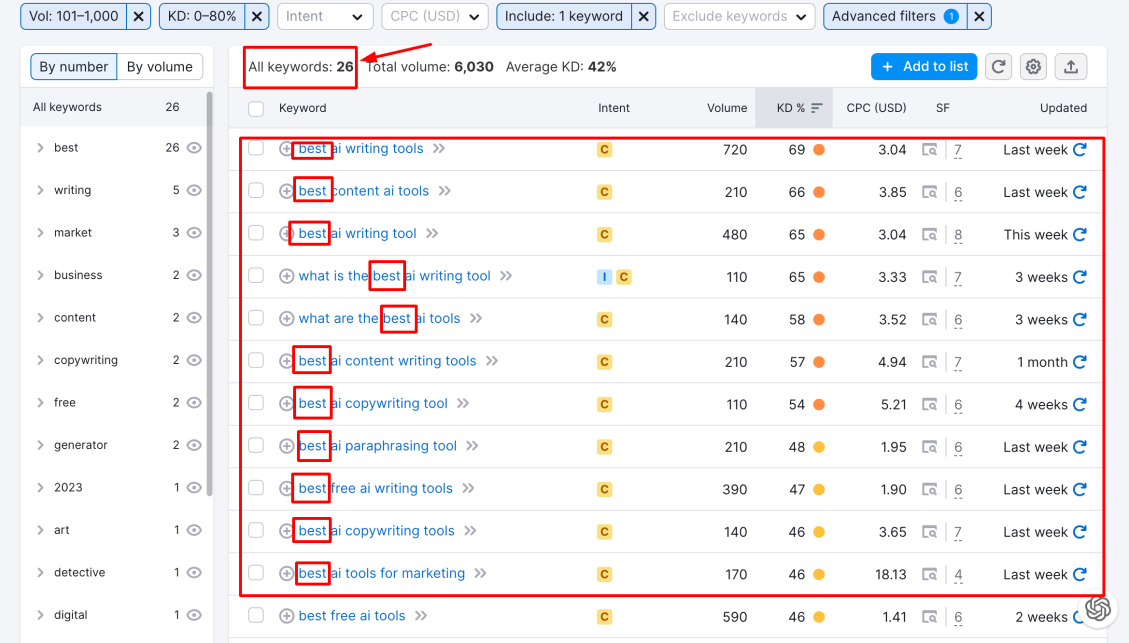
Task: Click double-arrow icon next to 'best ai writing tool'
Action: click(x=432, y=234)
